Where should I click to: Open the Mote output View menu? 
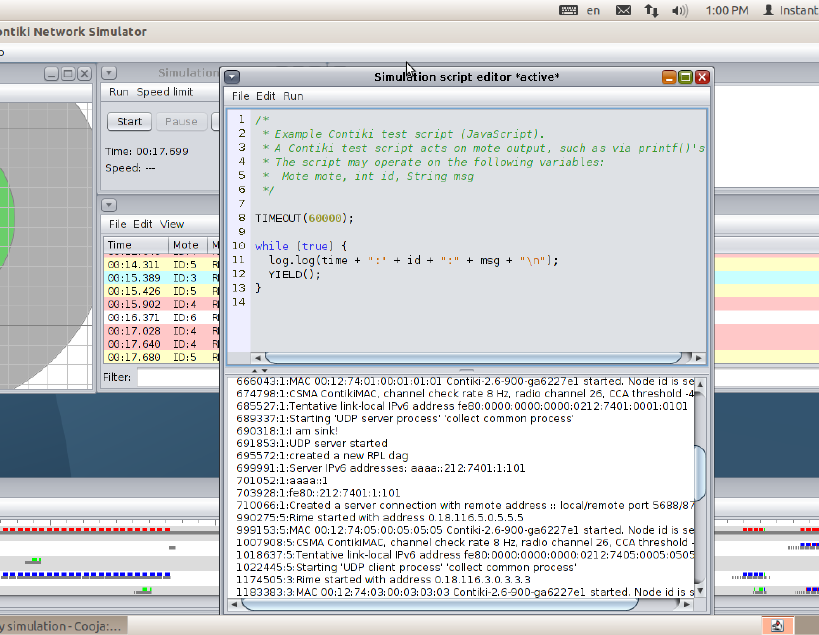(172, 224)
